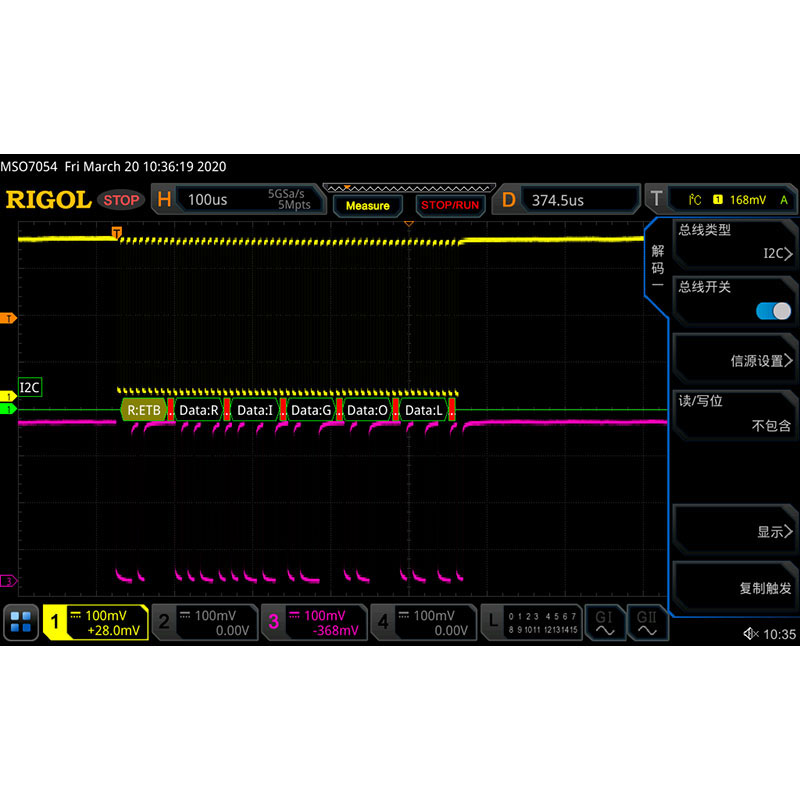Click the orange T trigger position marker on waveform
This screenshot has height=800, width=800.
117,233
